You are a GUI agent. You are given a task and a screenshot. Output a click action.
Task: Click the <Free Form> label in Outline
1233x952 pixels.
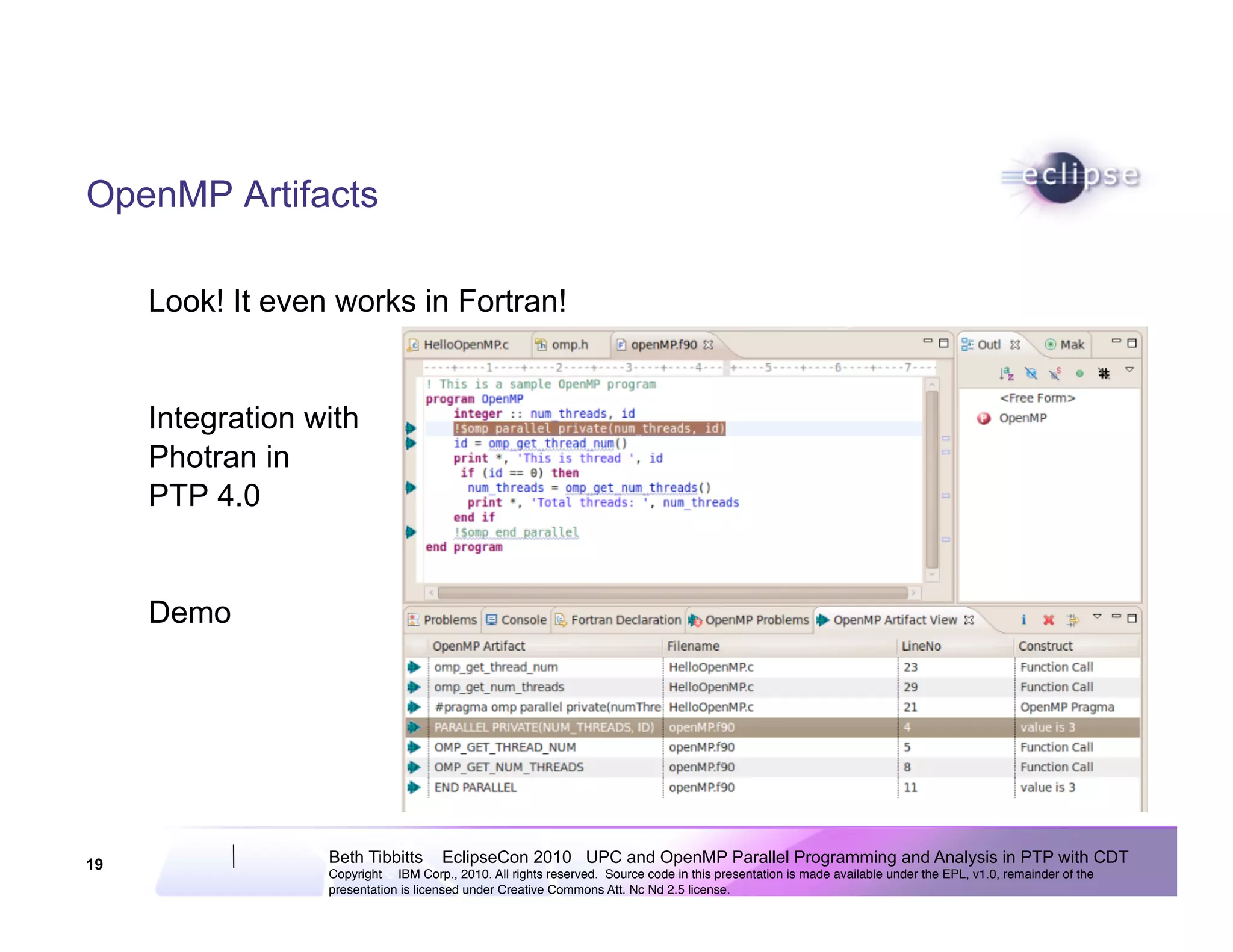[1037, 398]
